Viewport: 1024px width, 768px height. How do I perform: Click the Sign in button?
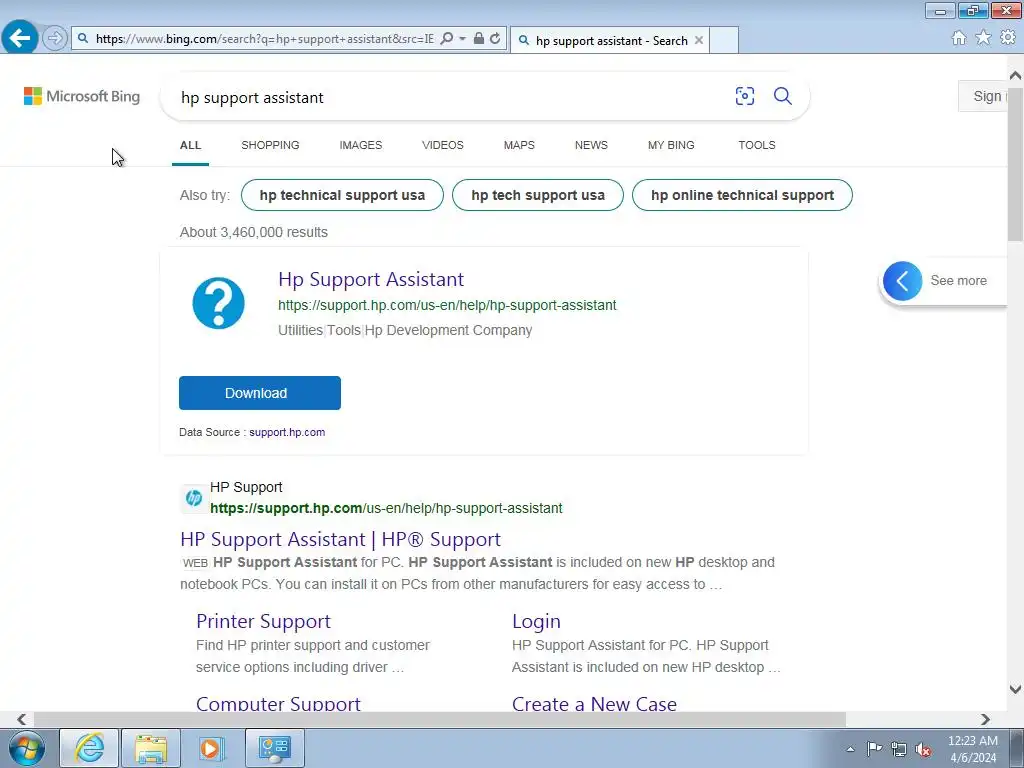click(983, 96)
